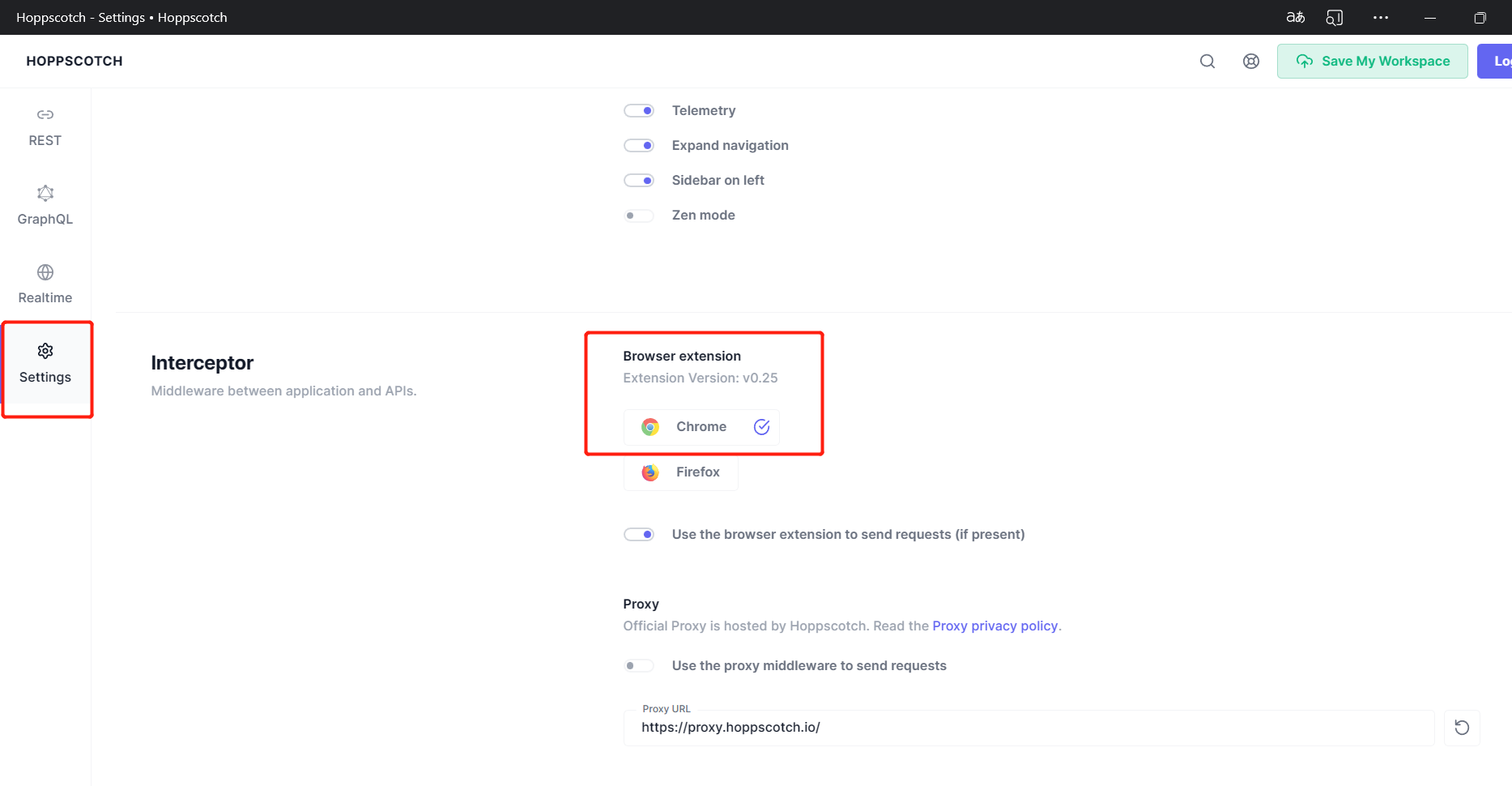
Task: Click the cast icon in title bar
Action: pyautogui.click(x=1334, y=17)
